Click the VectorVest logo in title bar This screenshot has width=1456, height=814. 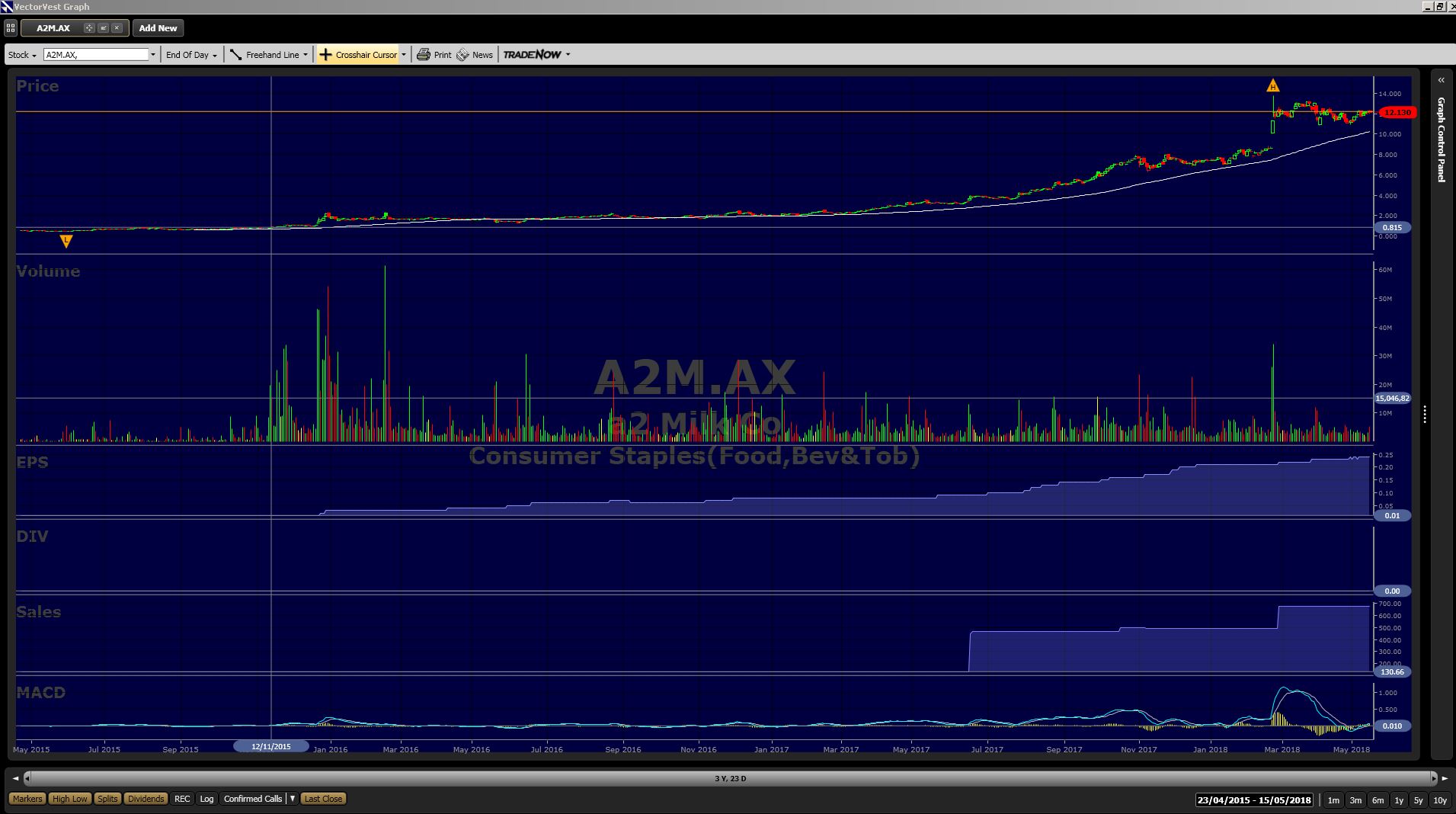coord(6,6)
